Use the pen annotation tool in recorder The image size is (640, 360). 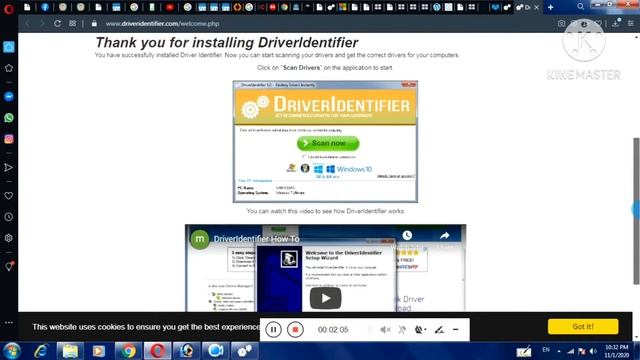[439, 329]
